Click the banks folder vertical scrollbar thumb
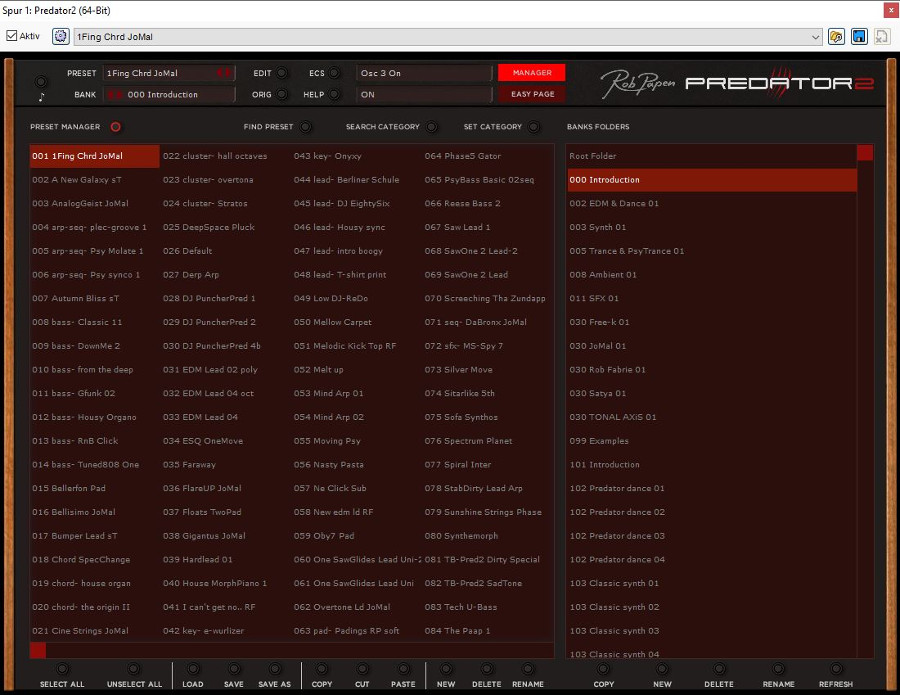 [865, 153]
